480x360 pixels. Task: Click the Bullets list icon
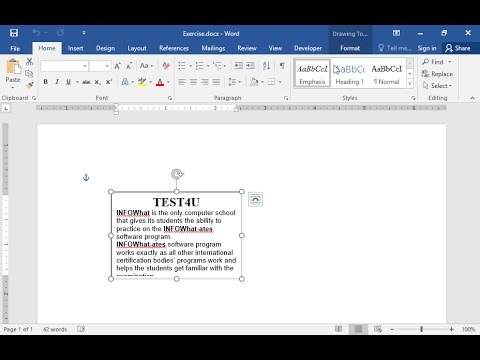click(182, 66)
